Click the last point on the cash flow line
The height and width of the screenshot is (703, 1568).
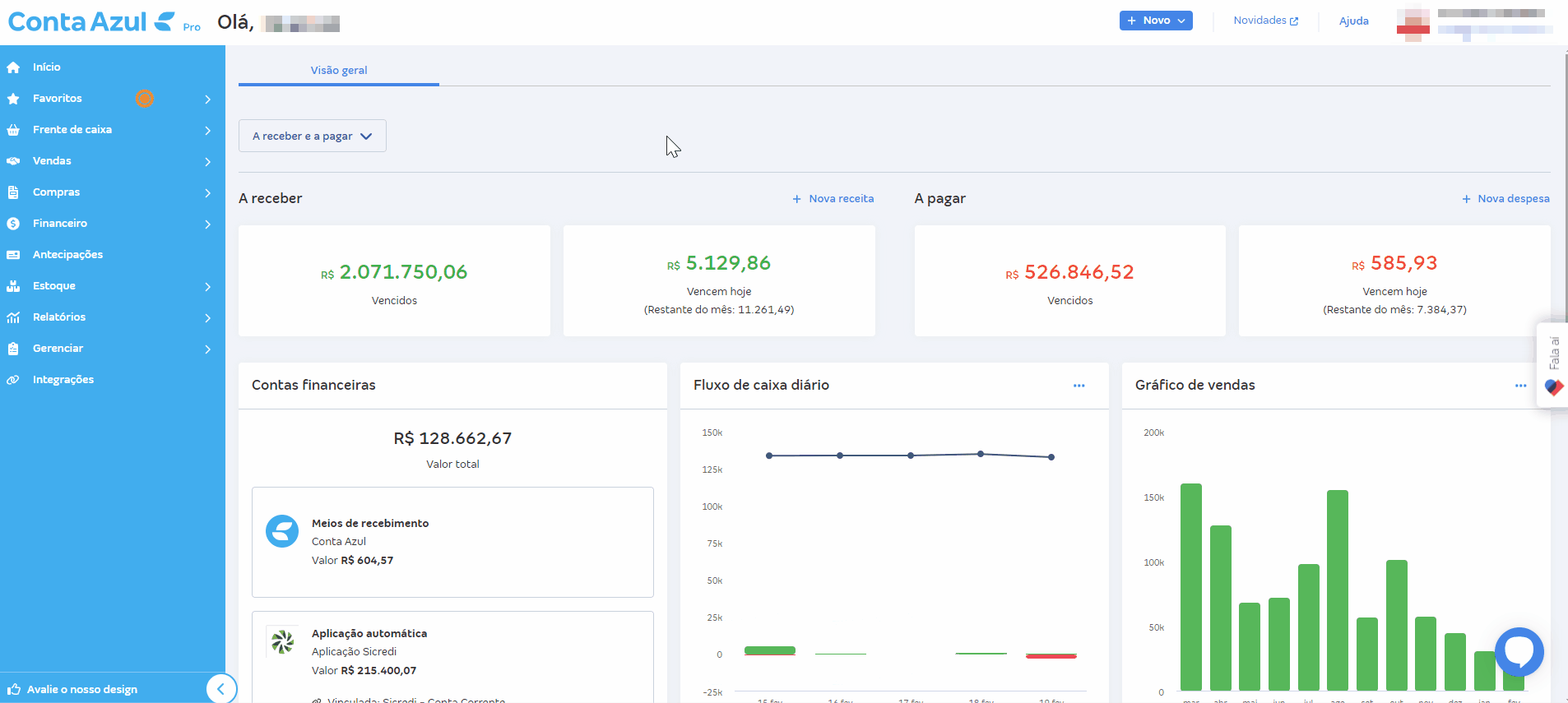point(1051,457)
